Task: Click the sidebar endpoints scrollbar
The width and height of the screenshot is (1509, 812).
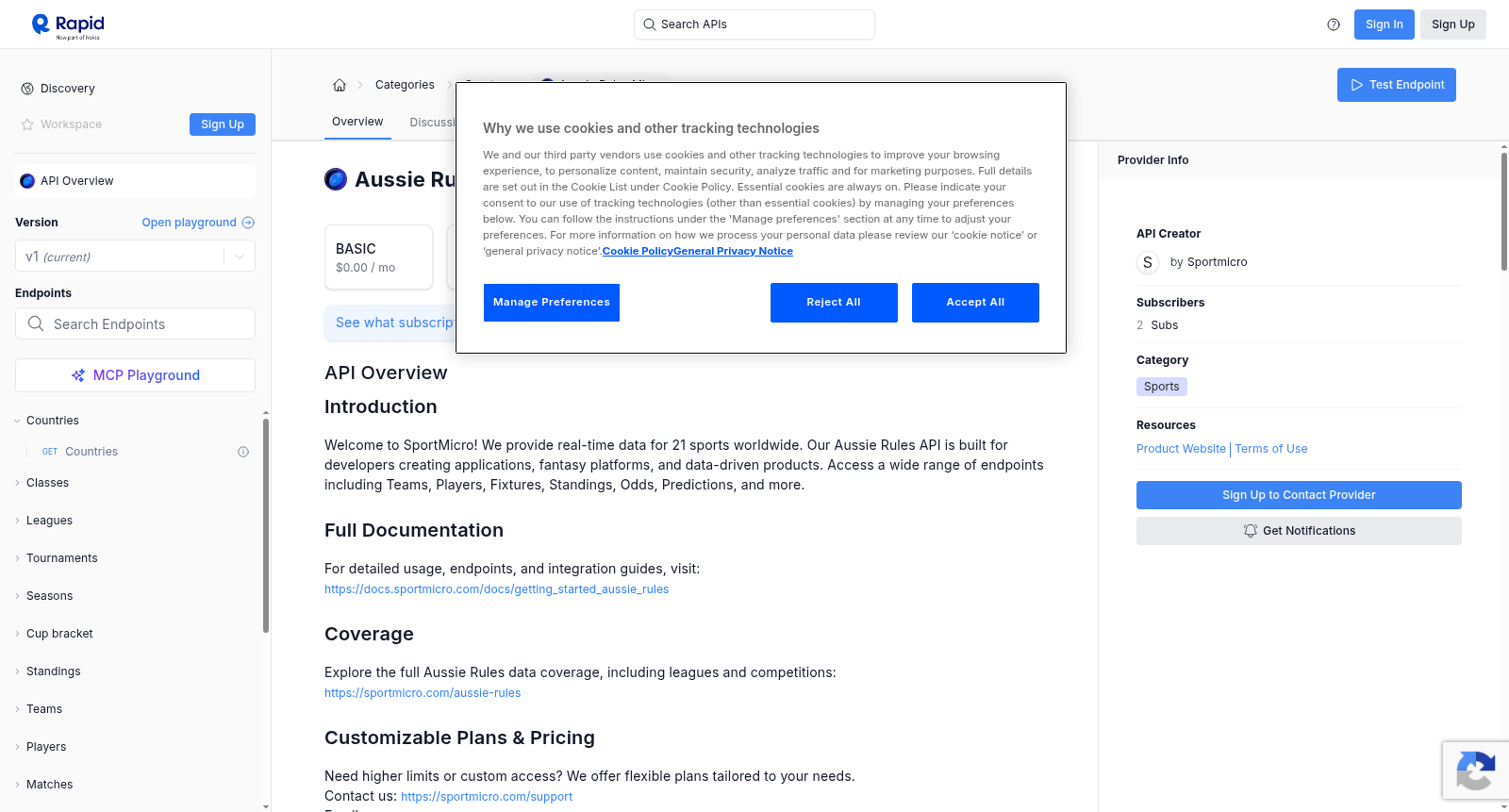Action: 266,525
